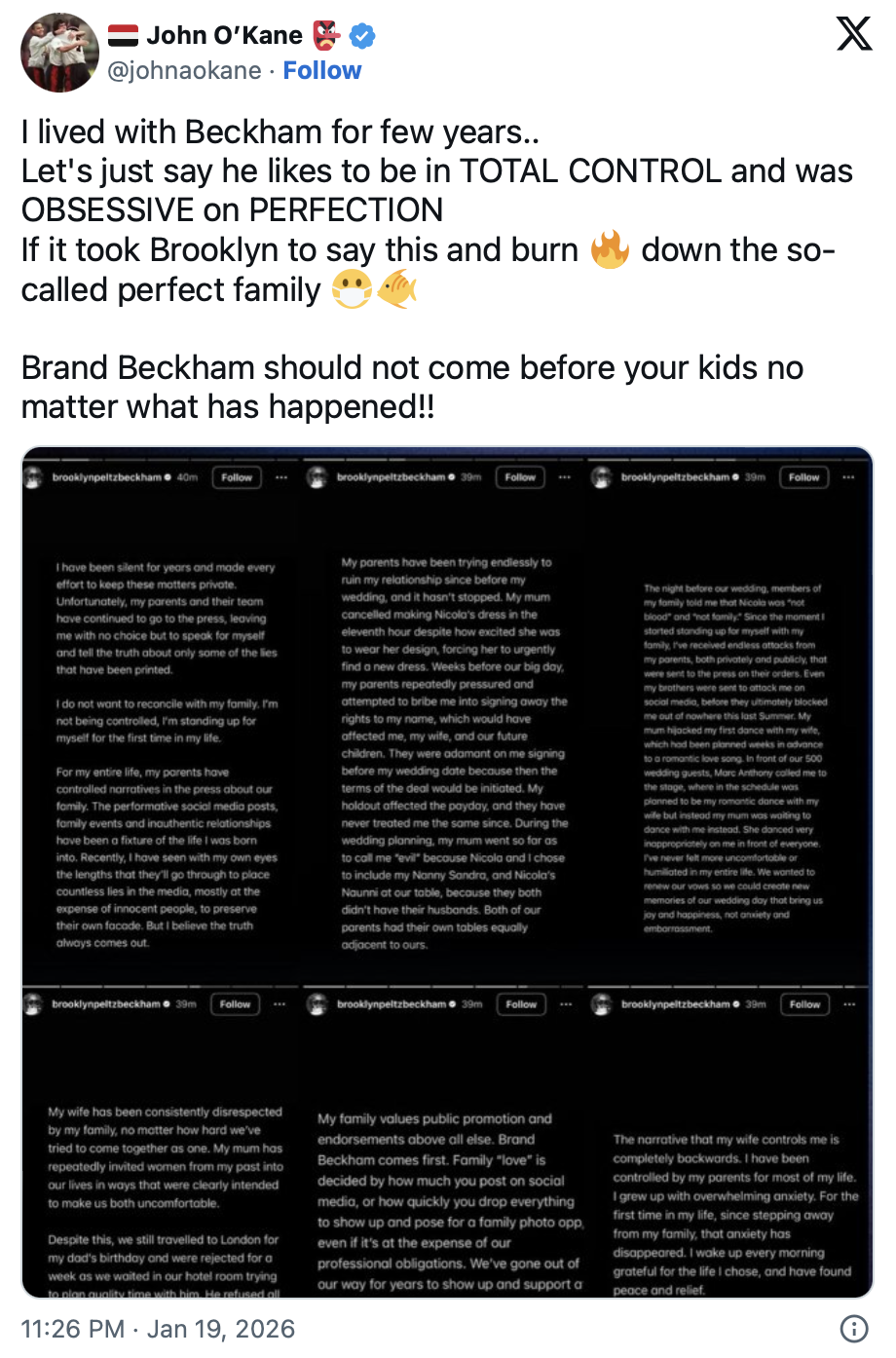Open John O'Kane's profile avatar
The image size is (896, 1358).
pyautogui.click(x=59, y=53)
